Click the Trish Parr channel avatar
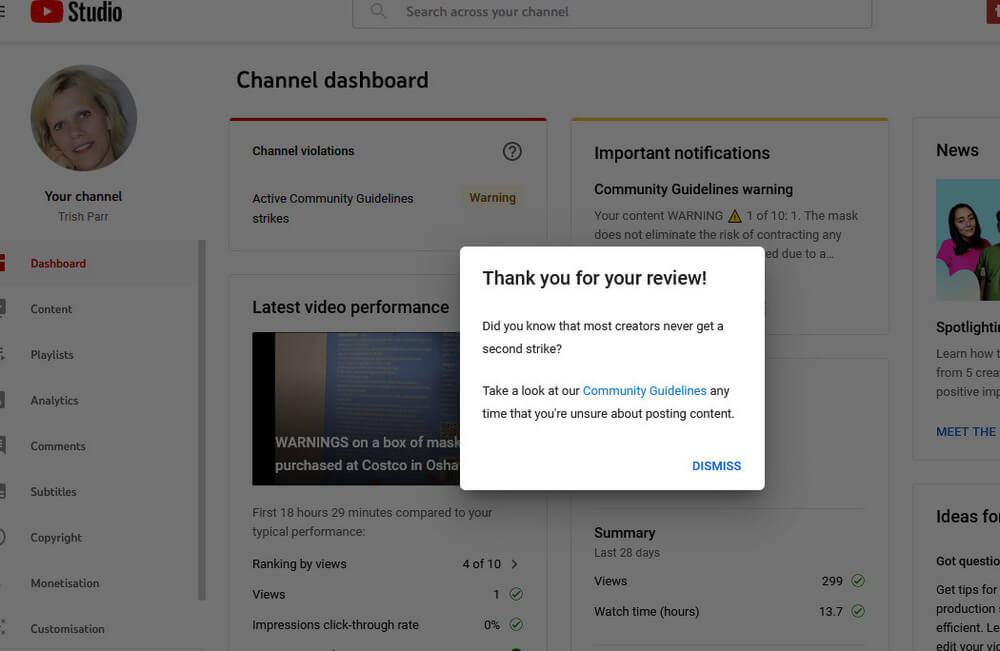1000x651 pixels. (x=84, y=118)
